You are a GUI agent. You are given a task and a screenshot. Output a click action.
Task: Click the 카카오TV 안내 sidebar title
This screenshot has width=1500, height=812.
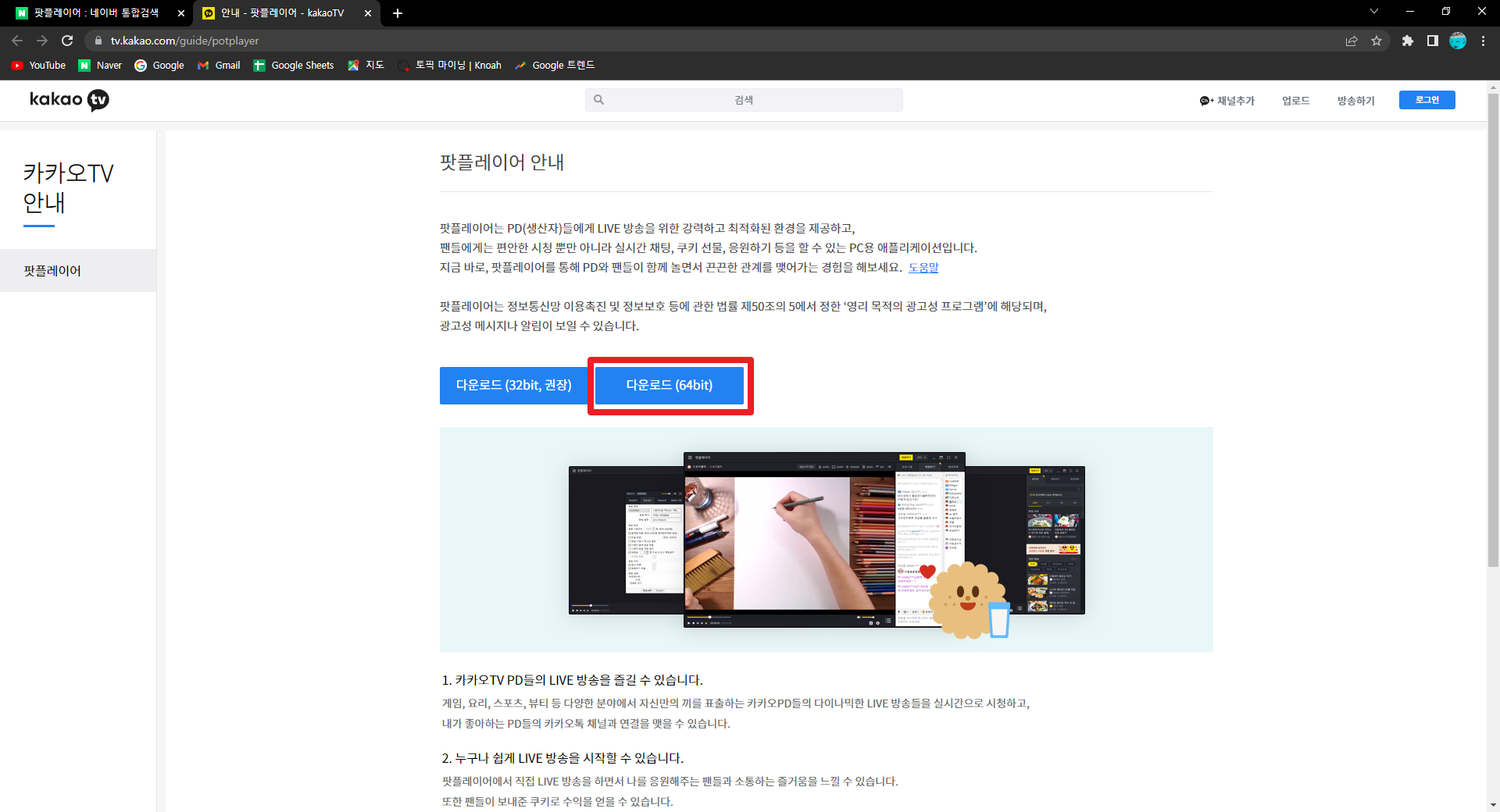(69, 188)
